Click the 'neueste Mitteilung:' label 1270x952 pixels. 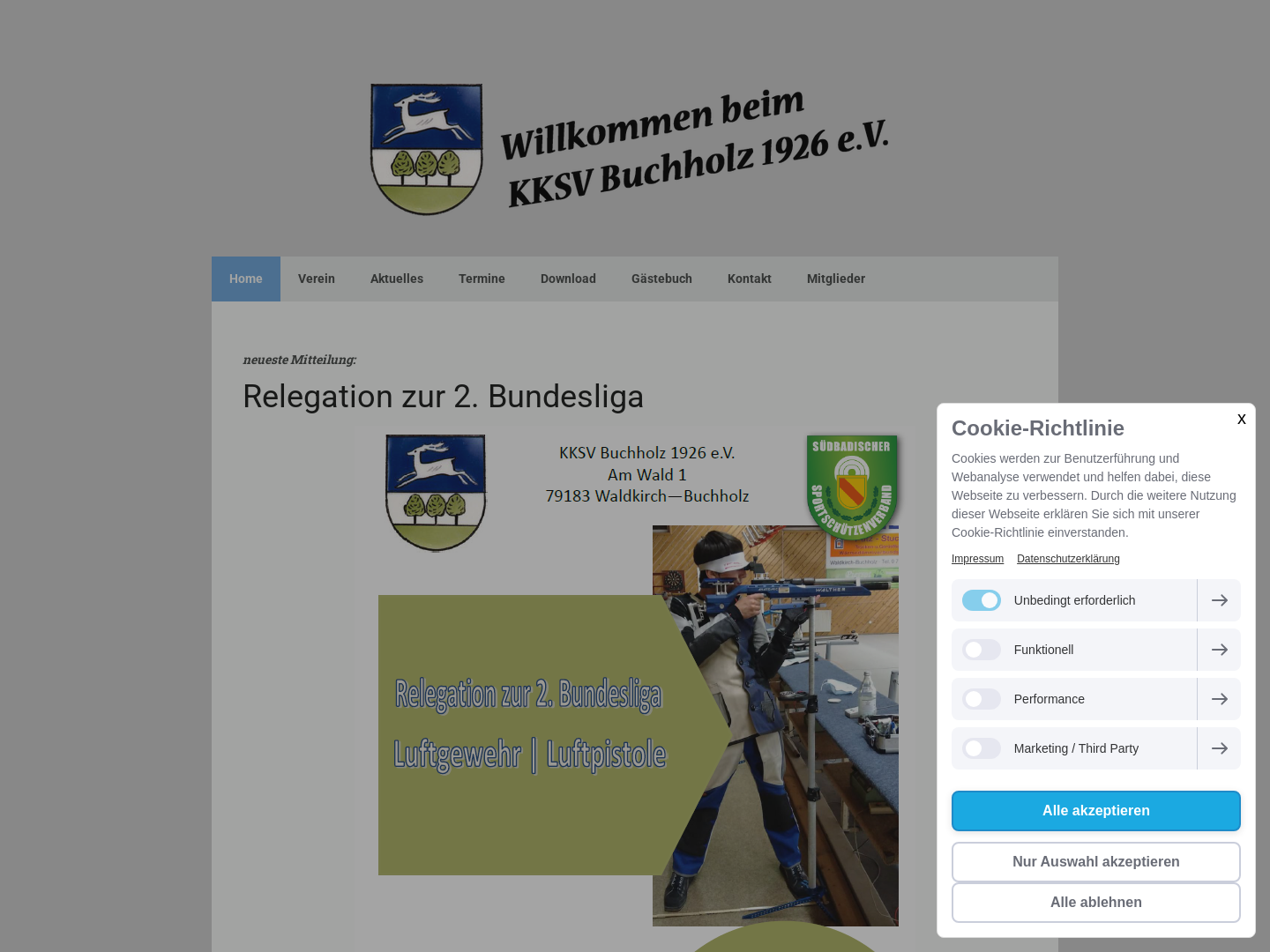(x=300, y=360)
